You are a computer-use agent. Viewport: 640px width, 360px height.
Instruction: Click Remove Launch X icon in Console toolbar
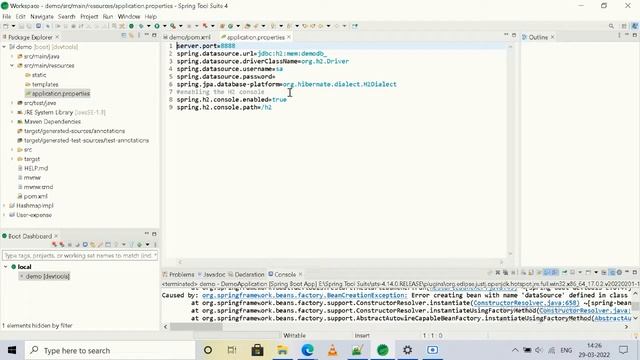coord(498,272)
